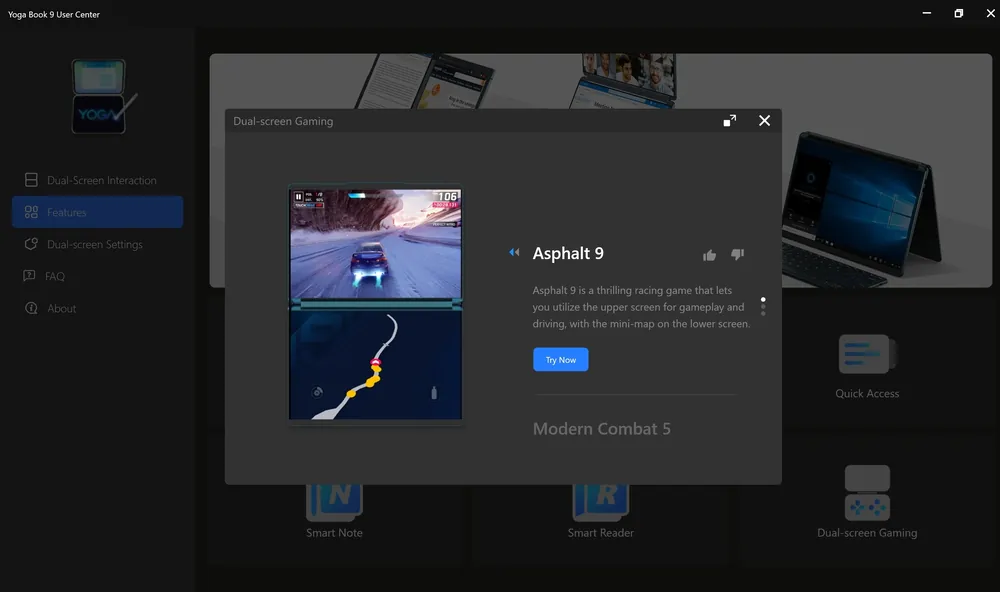Screen dimensions: 1000x592
Task: Click the Features grid icon in sidebar
Action: pyautogui.click(x=31, y=212)
